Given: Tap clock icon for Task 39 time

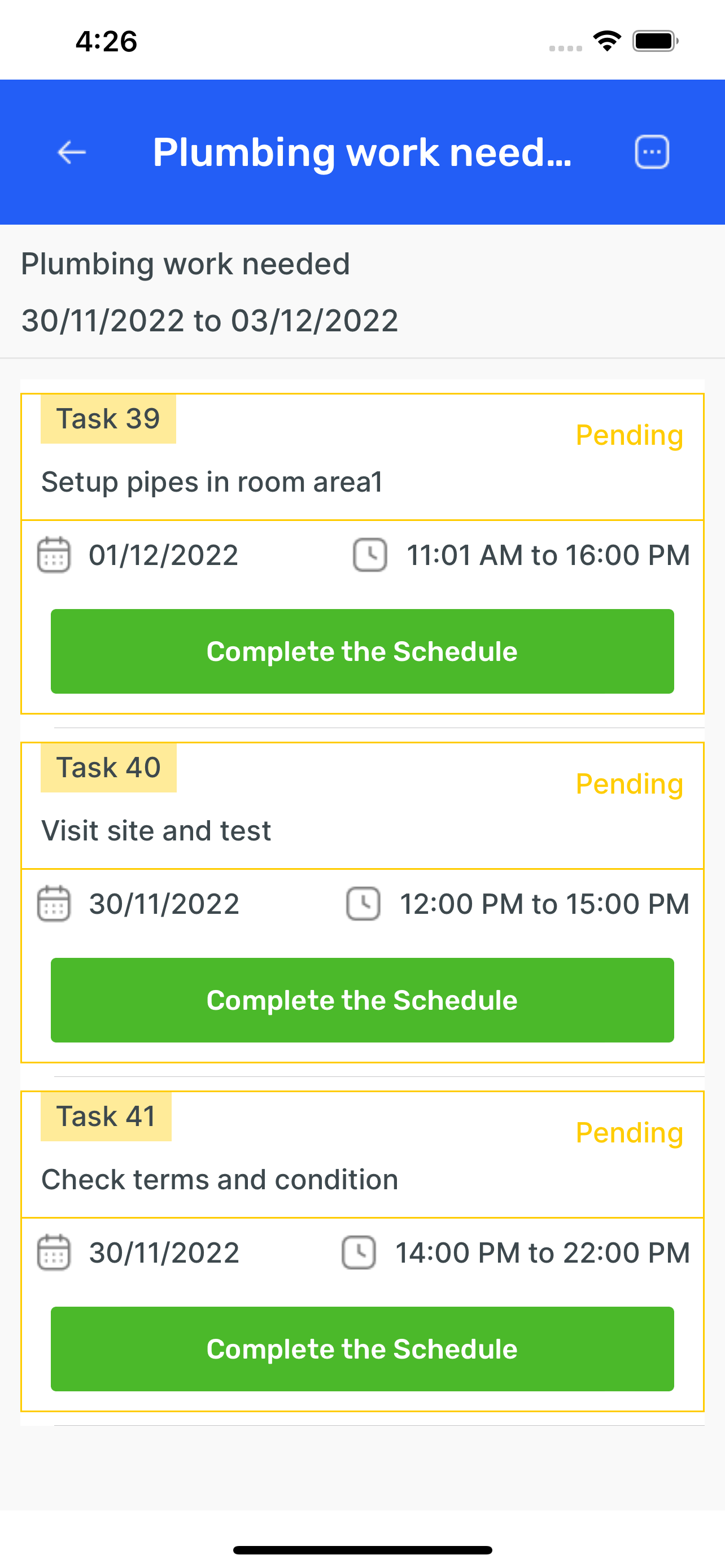Looking at the screenshot, I should click(x=369, y=554).
